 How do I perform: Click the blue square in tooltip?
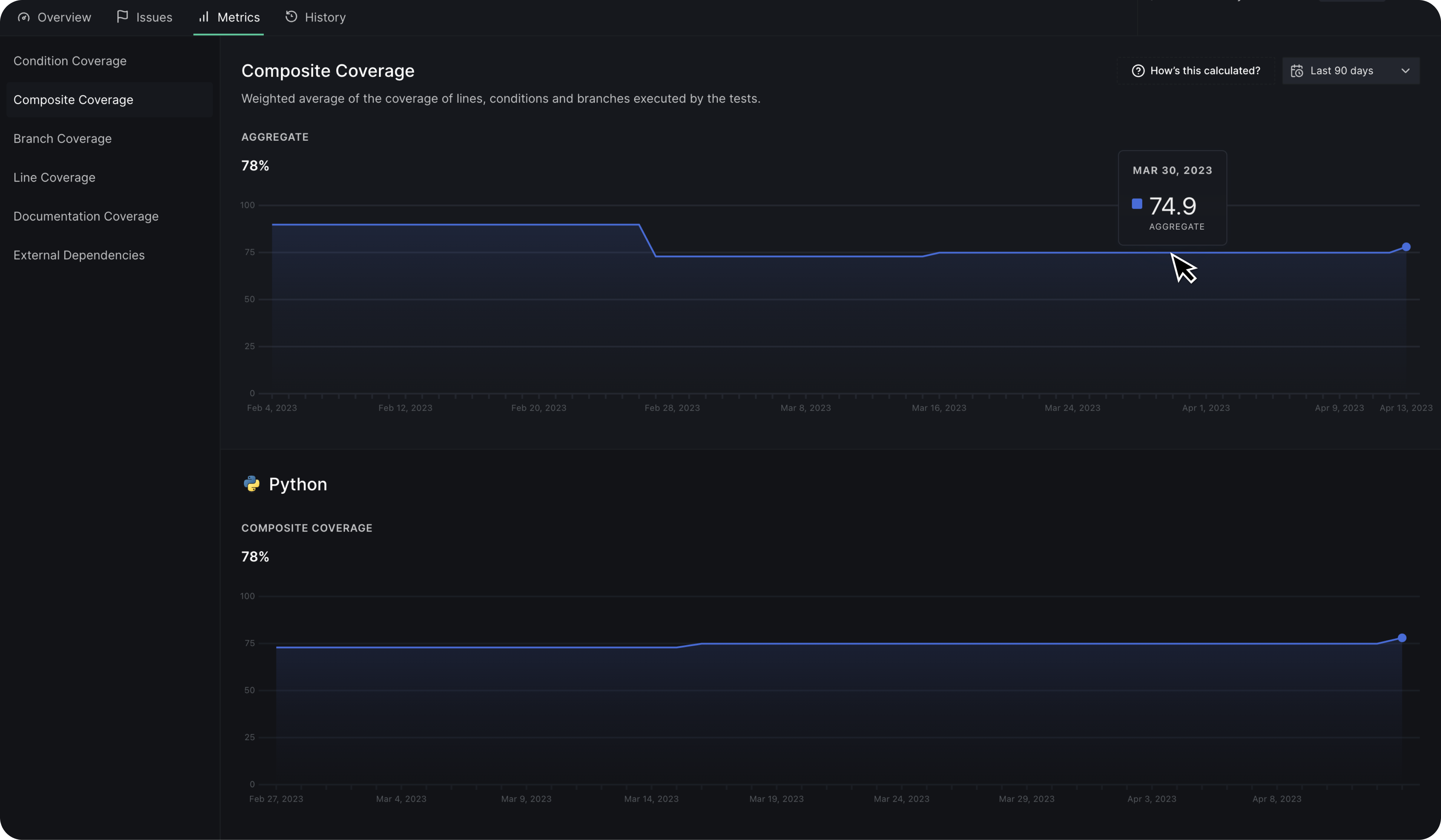tap(1137, 204)
